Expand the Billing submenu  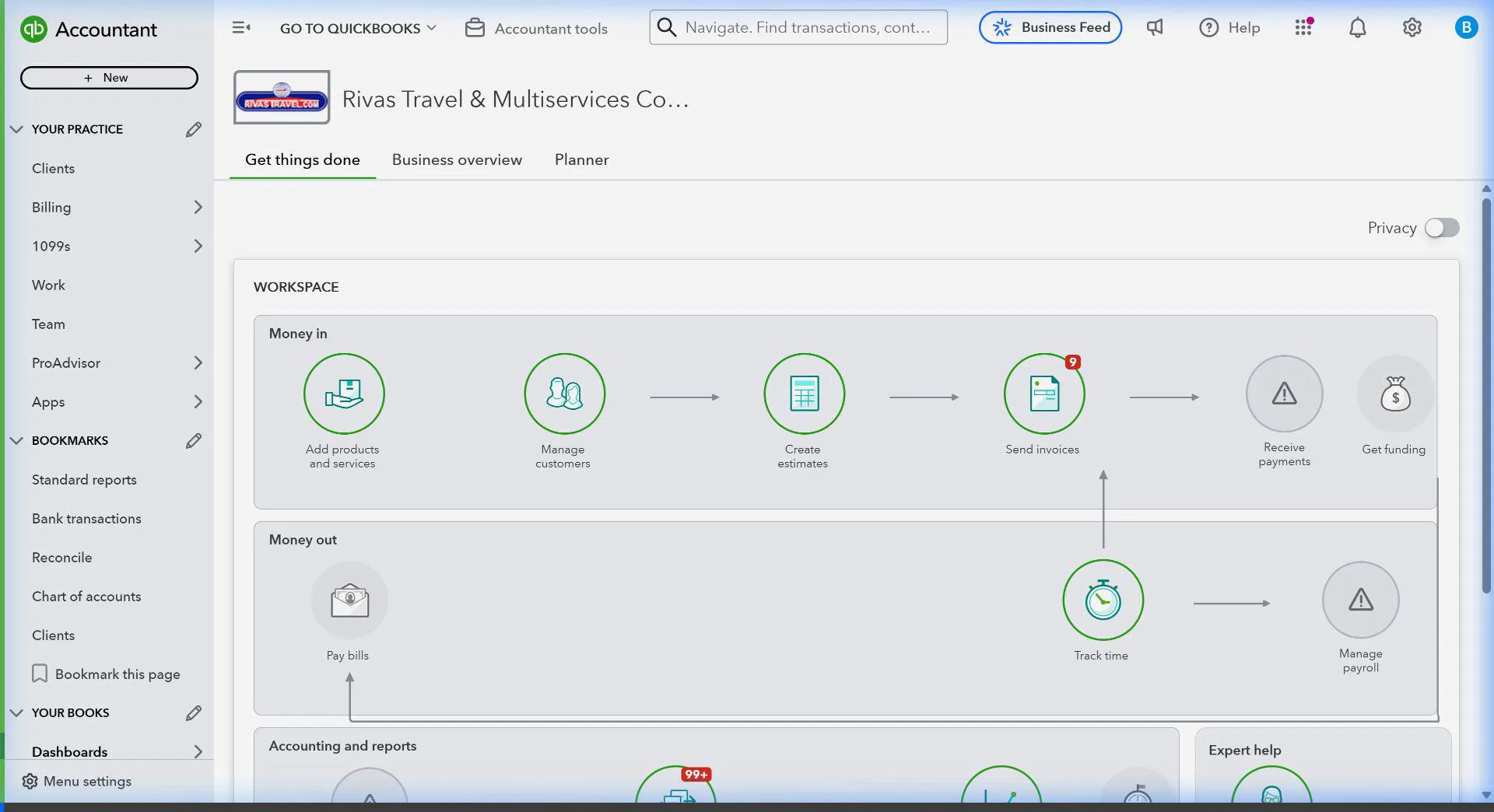[x=198, y=208]
